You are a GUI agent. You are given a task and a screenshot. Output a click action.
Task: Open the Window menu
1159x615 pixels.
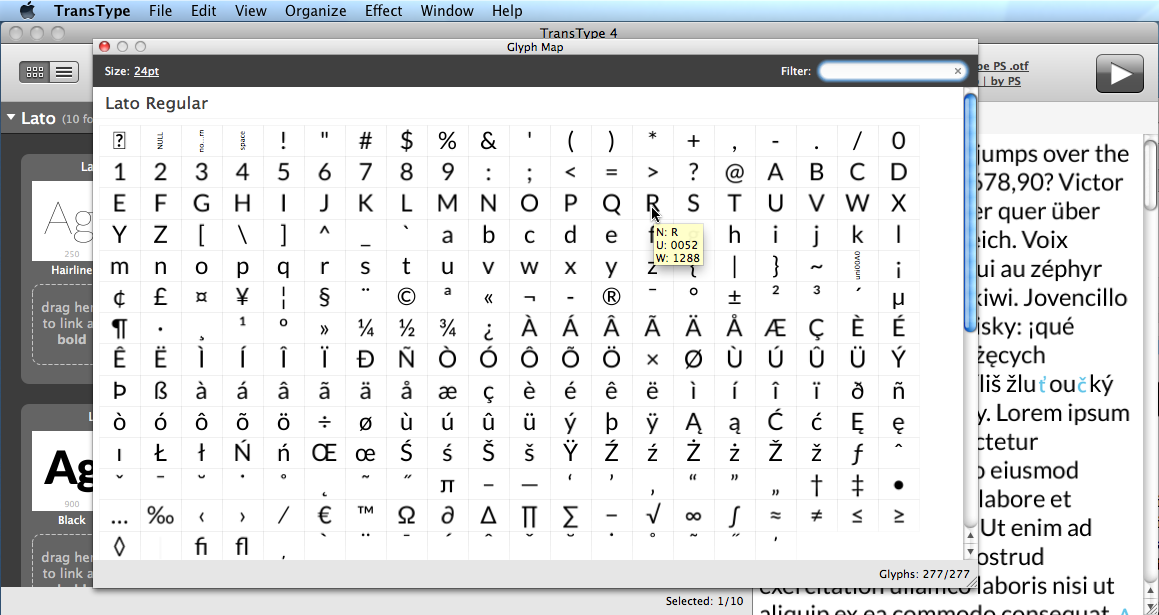(447, 10)
